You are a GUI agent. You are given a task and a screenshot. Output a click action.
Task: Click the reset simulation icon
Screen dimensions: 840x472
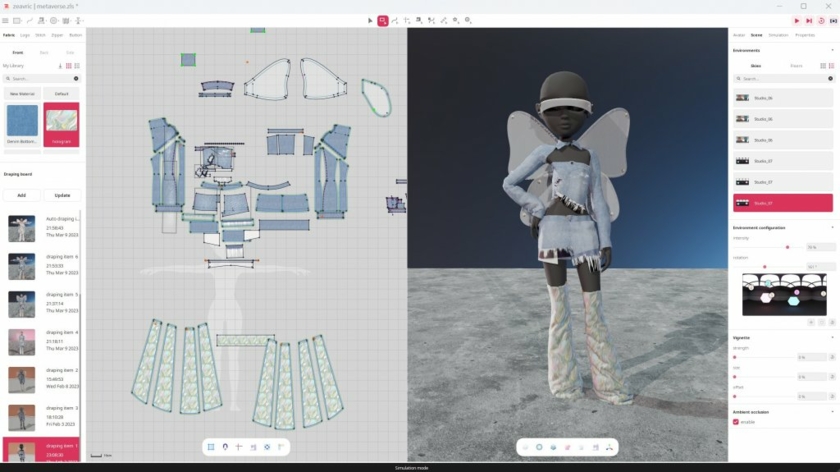[x=820, y=20]
